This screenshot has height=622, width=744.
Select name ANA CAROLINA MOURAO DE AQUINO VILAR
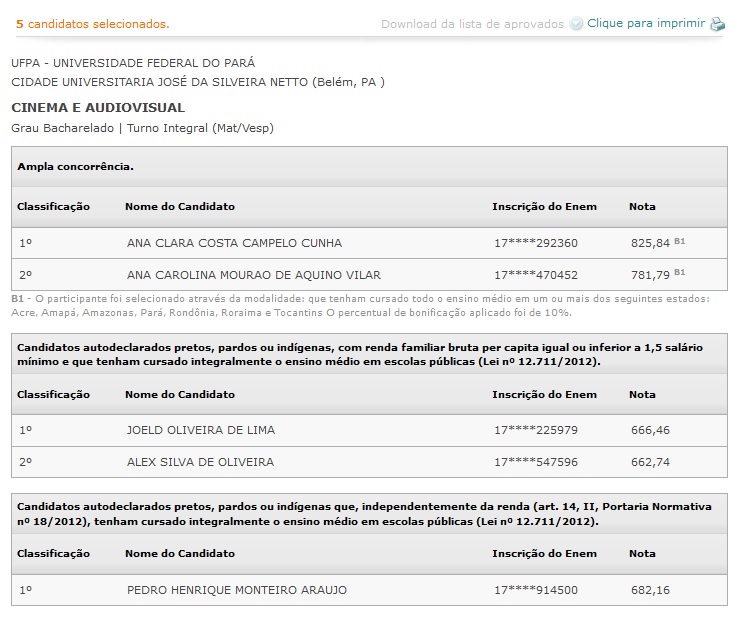coord(253,275)
